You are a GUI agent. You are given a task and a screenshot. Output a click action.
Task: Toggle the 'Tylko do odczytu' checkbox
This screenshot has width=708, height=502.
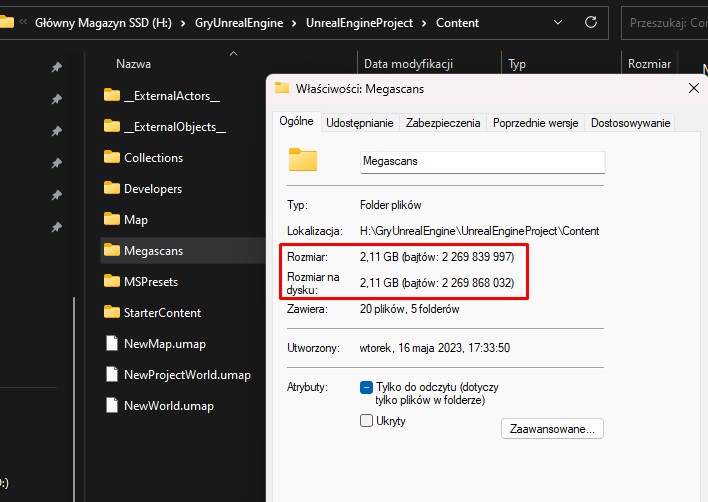(x=366, y=387)
